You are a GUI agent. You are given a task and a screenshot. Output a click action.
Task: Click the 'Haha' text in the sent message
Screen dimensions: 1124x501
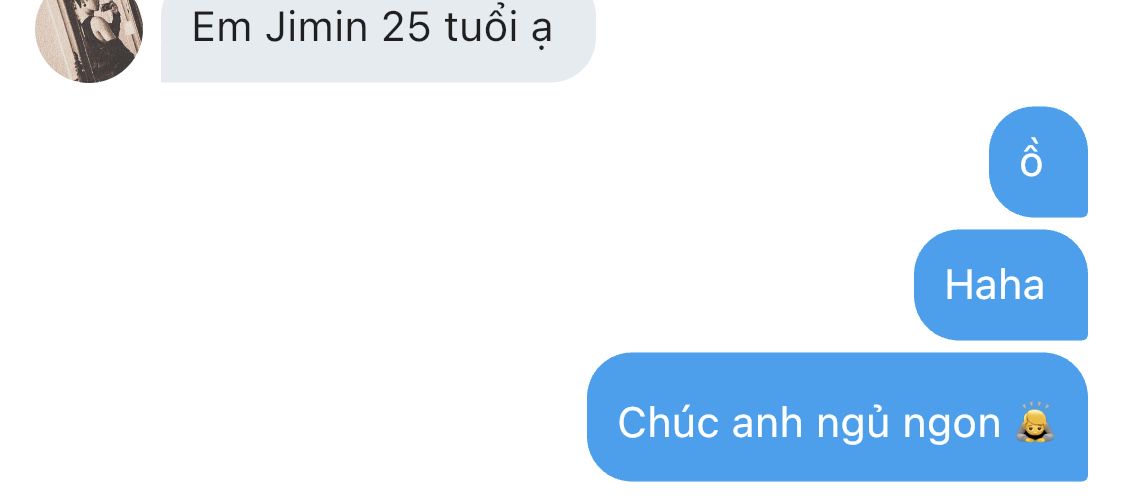tap(994, 285)
